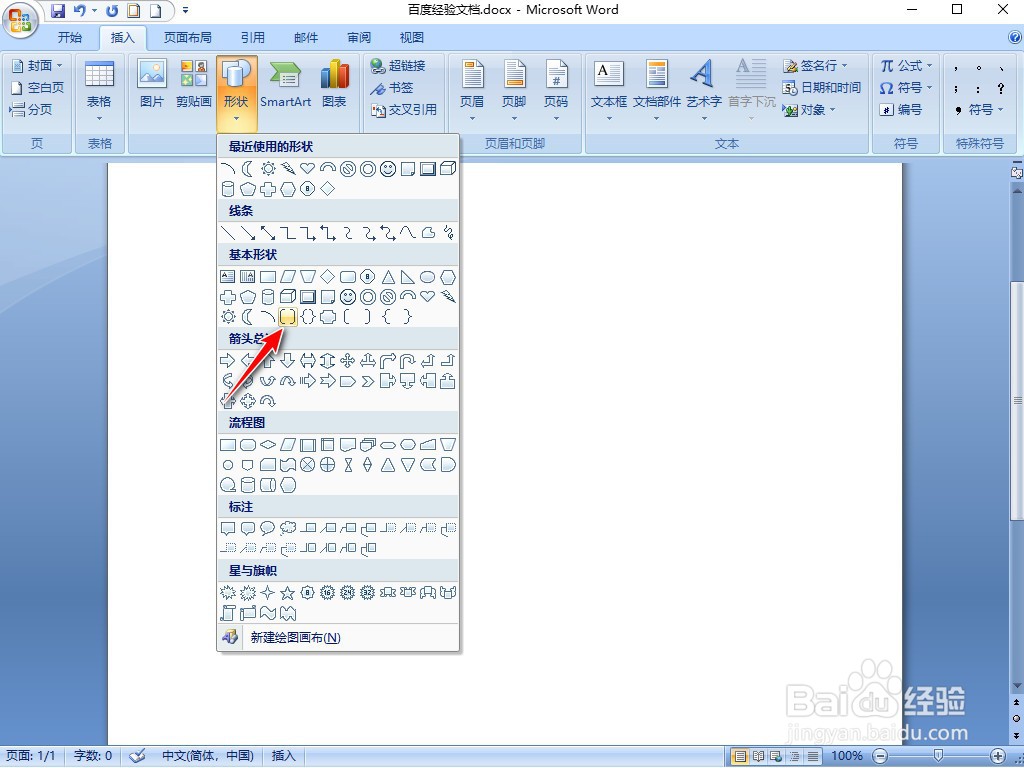The image size is (1024, 768).
Task: Pick the oval callout shape
Action: pyautogui.click(x=268, y=528)
